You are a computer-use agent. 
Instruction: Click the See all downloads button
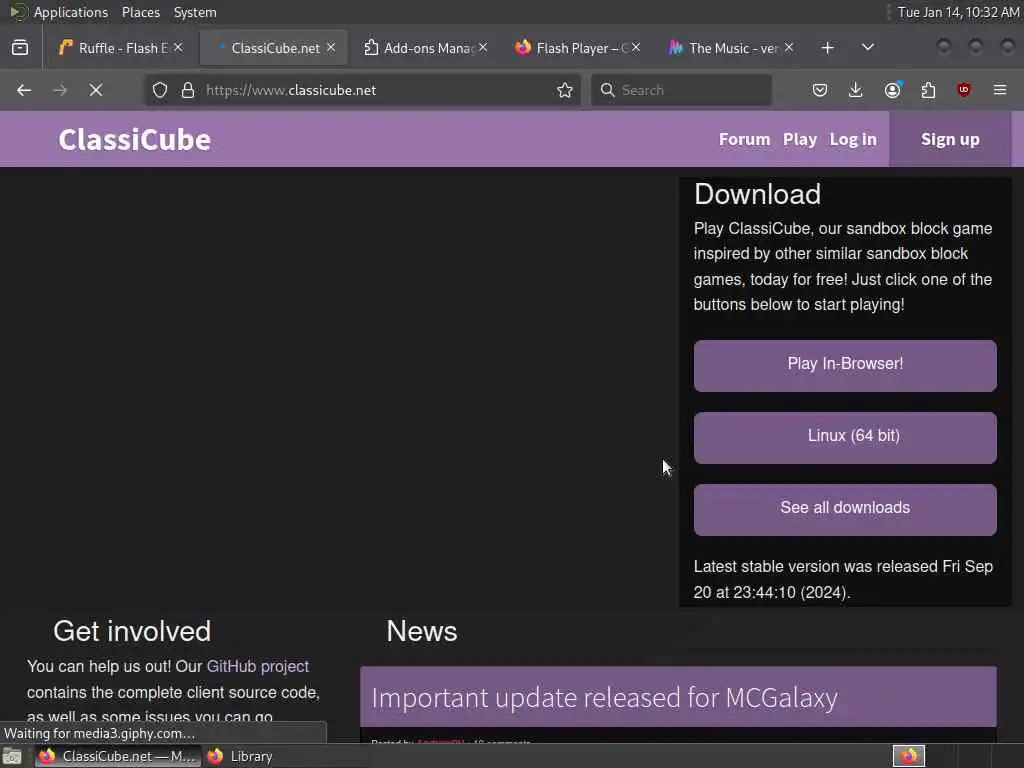pos(845,509)
